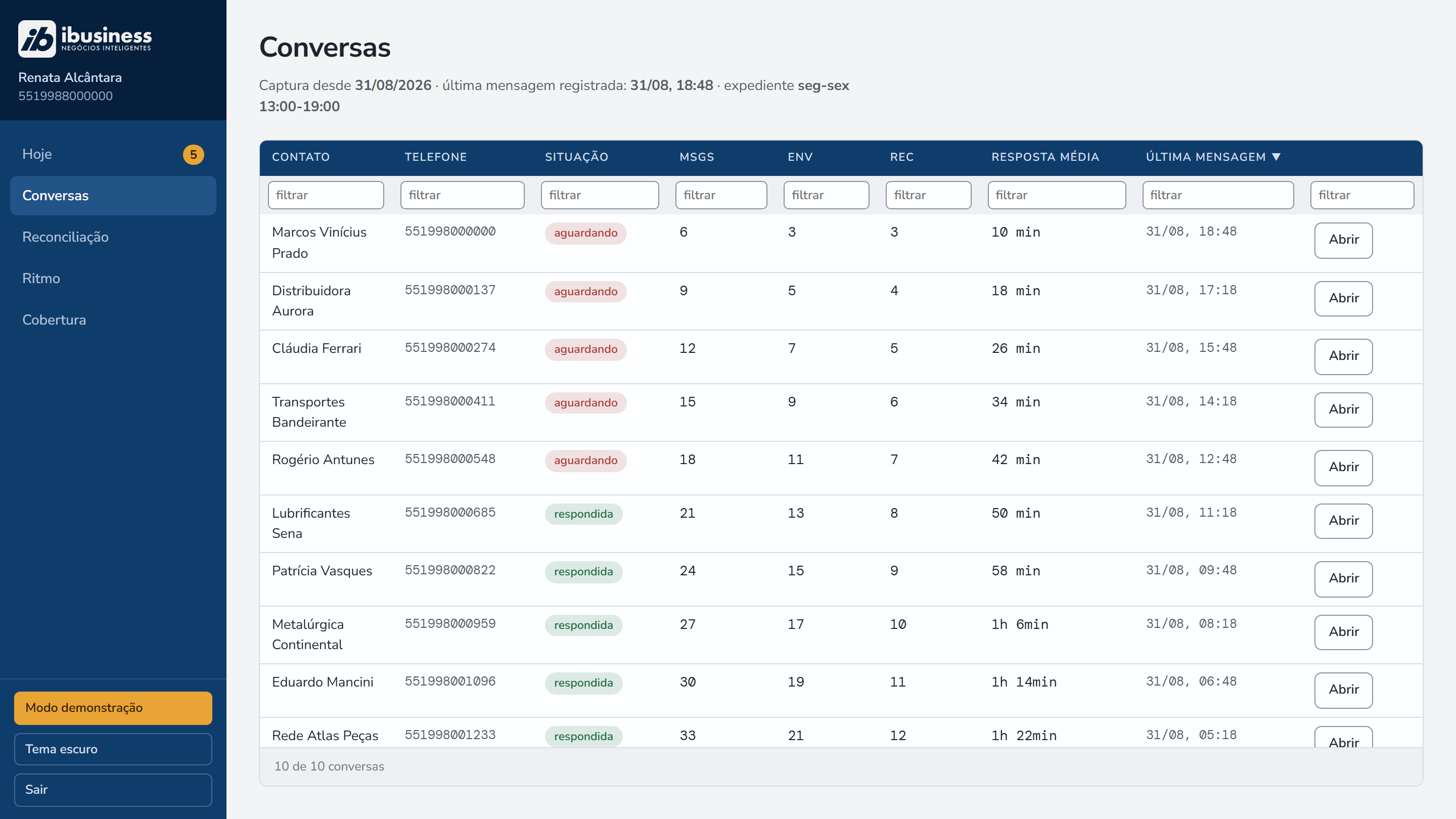This screenshot has width=1456, height=819.
Task: Toggle Tema escuro theme
Action: (113, 749)
